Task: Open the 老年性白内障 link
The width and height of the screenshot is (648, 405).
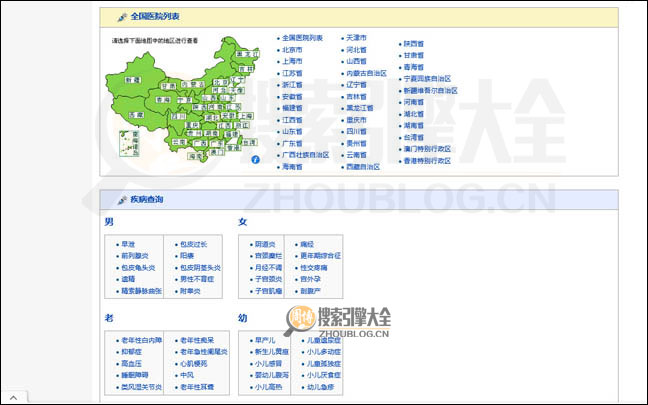Action: (x=141, y=340)
